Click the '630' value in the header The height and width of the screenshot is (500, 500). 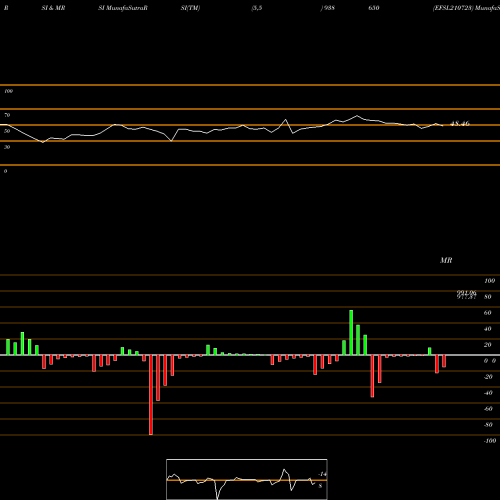pyautogui.click(x=374, y=8)
